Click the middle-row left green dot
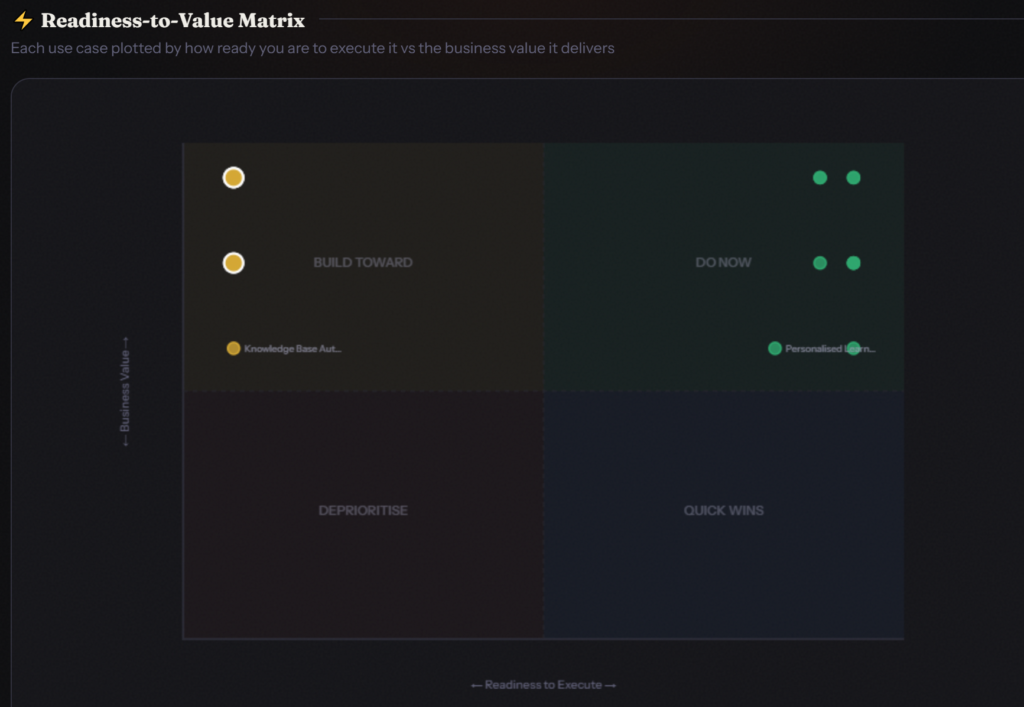 [x=820, y=263]
